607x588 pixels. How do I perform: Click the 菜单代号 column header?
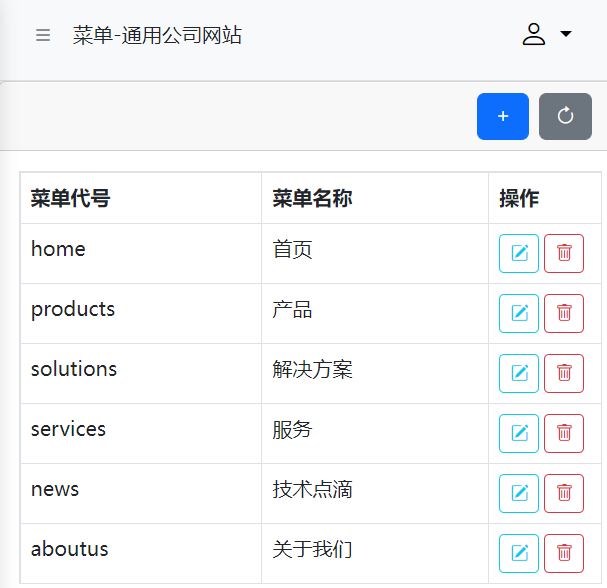(x=70, y=198)
